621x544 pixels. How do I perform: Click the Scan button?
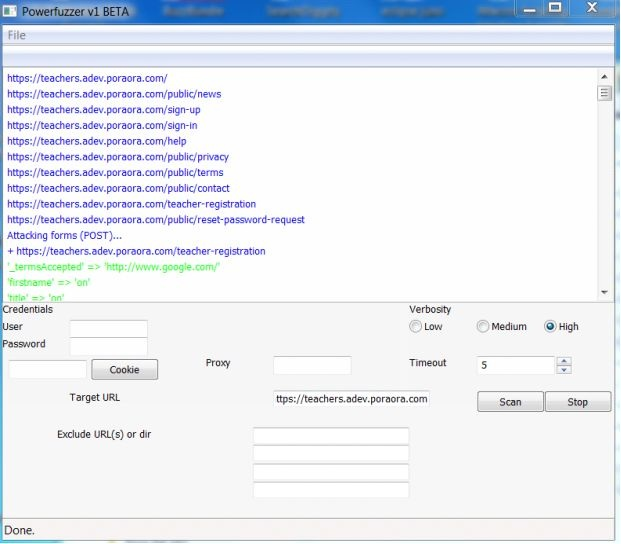pos(510,402)
